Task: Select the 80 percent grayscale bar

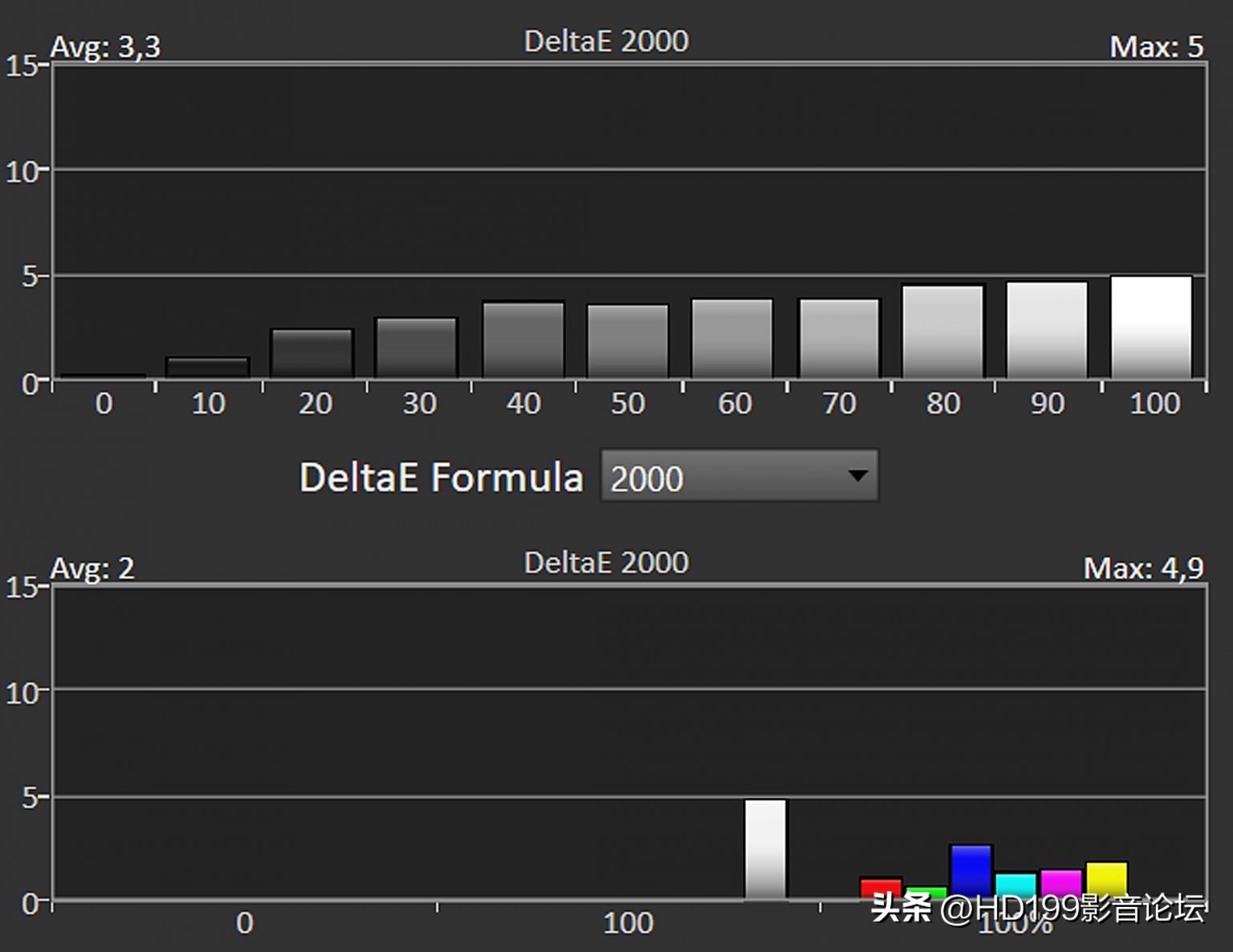Action: click(942, 332)
